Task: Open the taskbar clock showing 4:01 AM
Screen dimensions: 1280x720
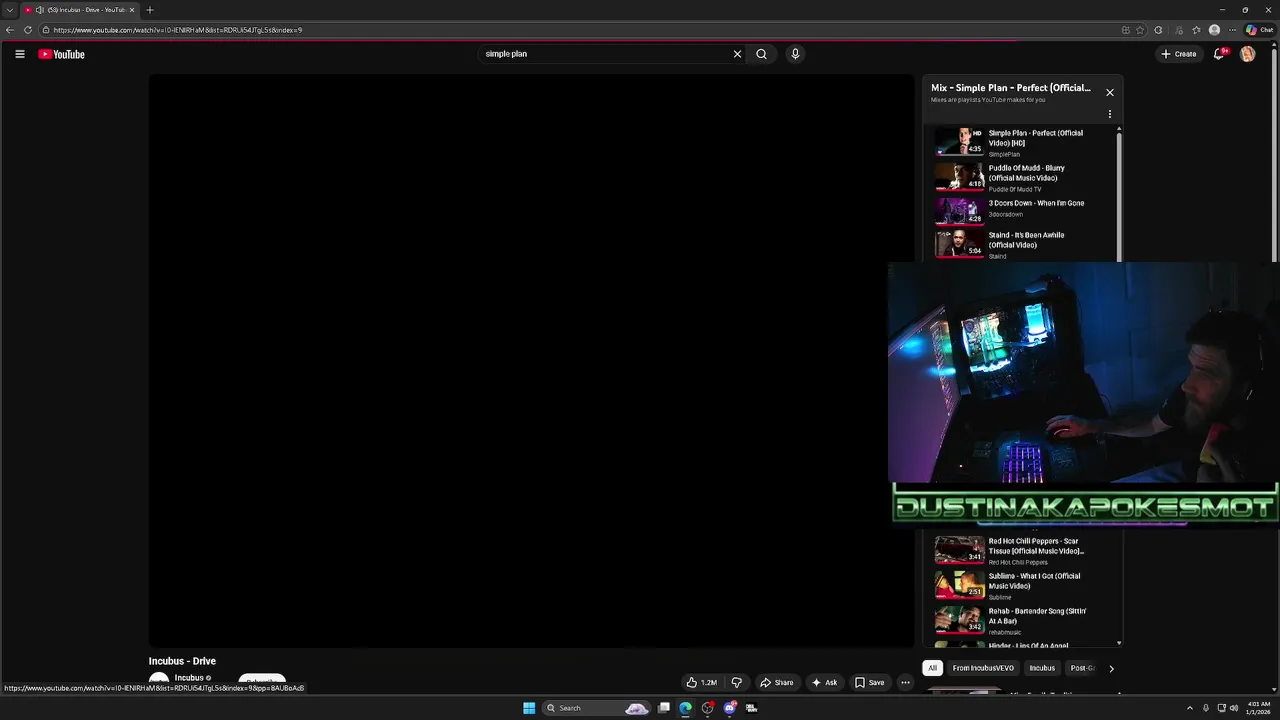Action: click(1259, 708)
